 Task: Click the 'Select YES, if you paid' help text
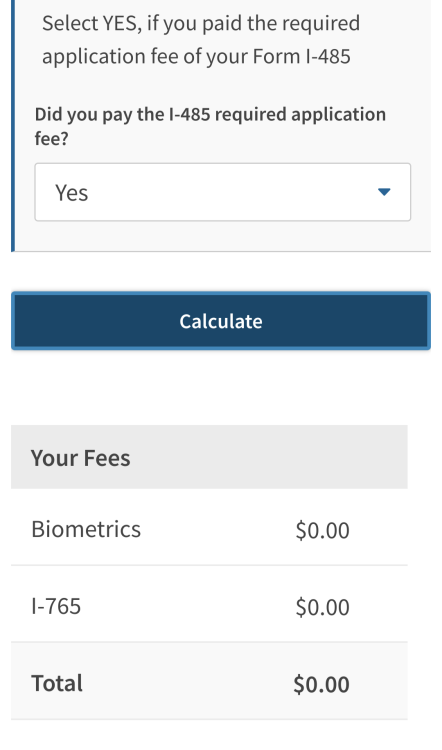[201, 23]
